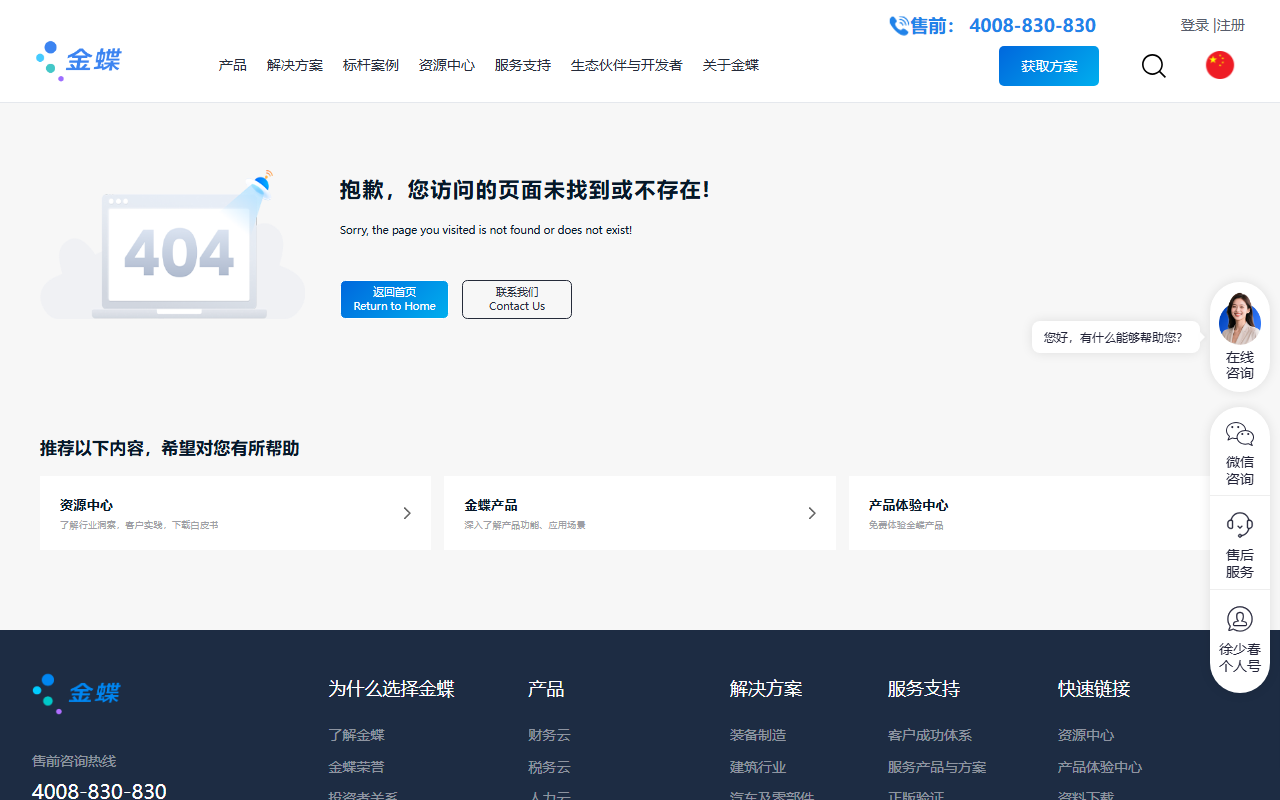Open the 服务支持 menu in header
Viewport: 1280px width, 800px height.
click(x=522, y=65)
